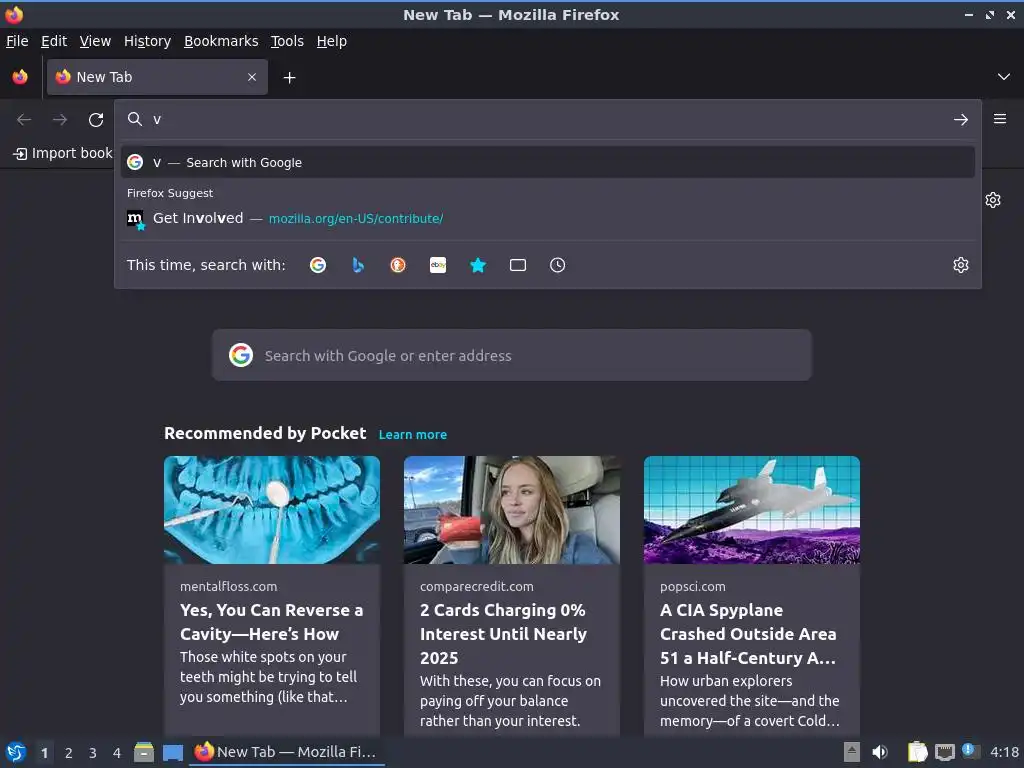Open the update notifier tray icon
1024x768 pixels.
[x=970, y=751]
